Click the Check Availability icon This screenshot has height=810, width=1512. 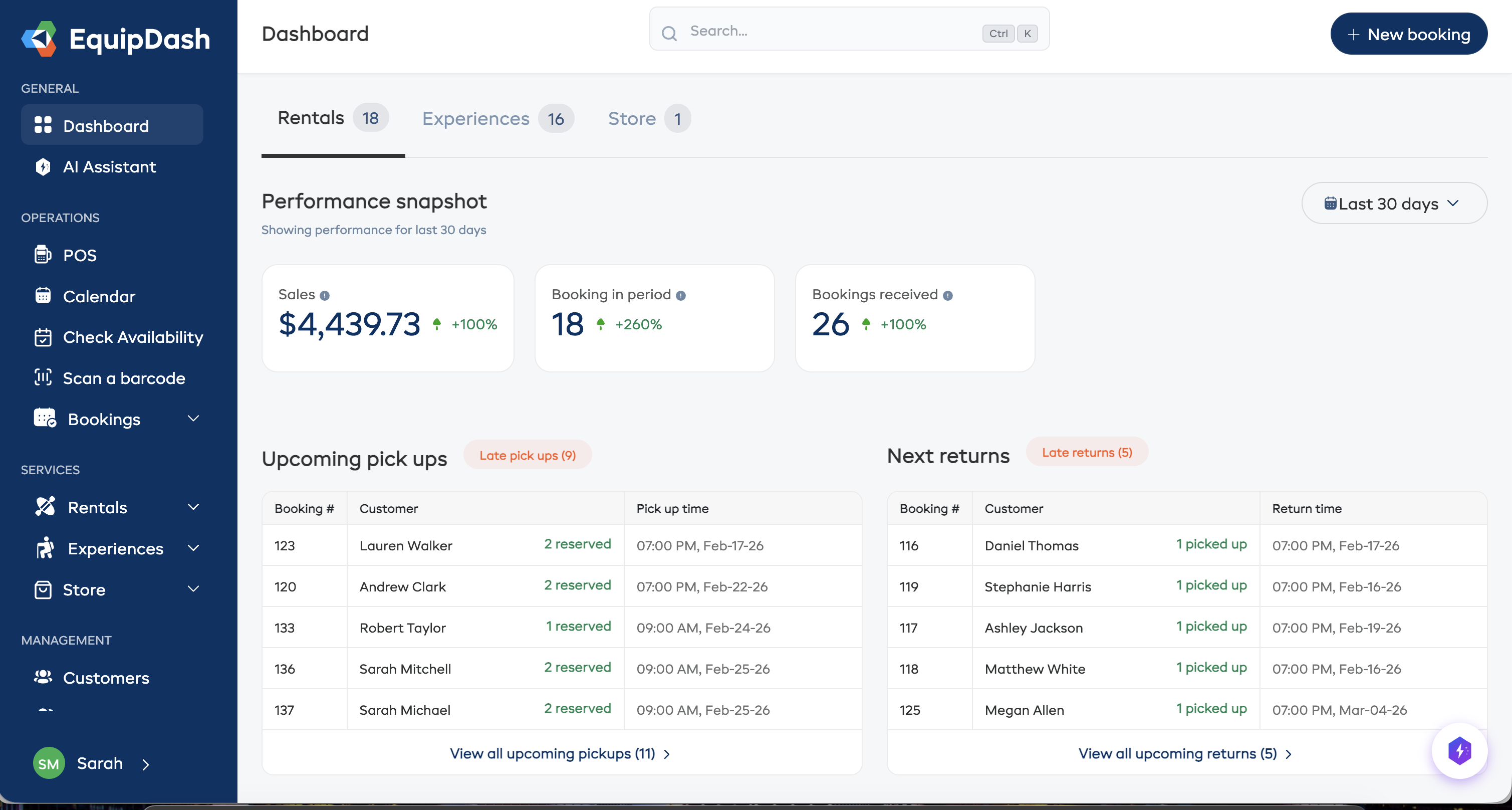pos(43,337)
